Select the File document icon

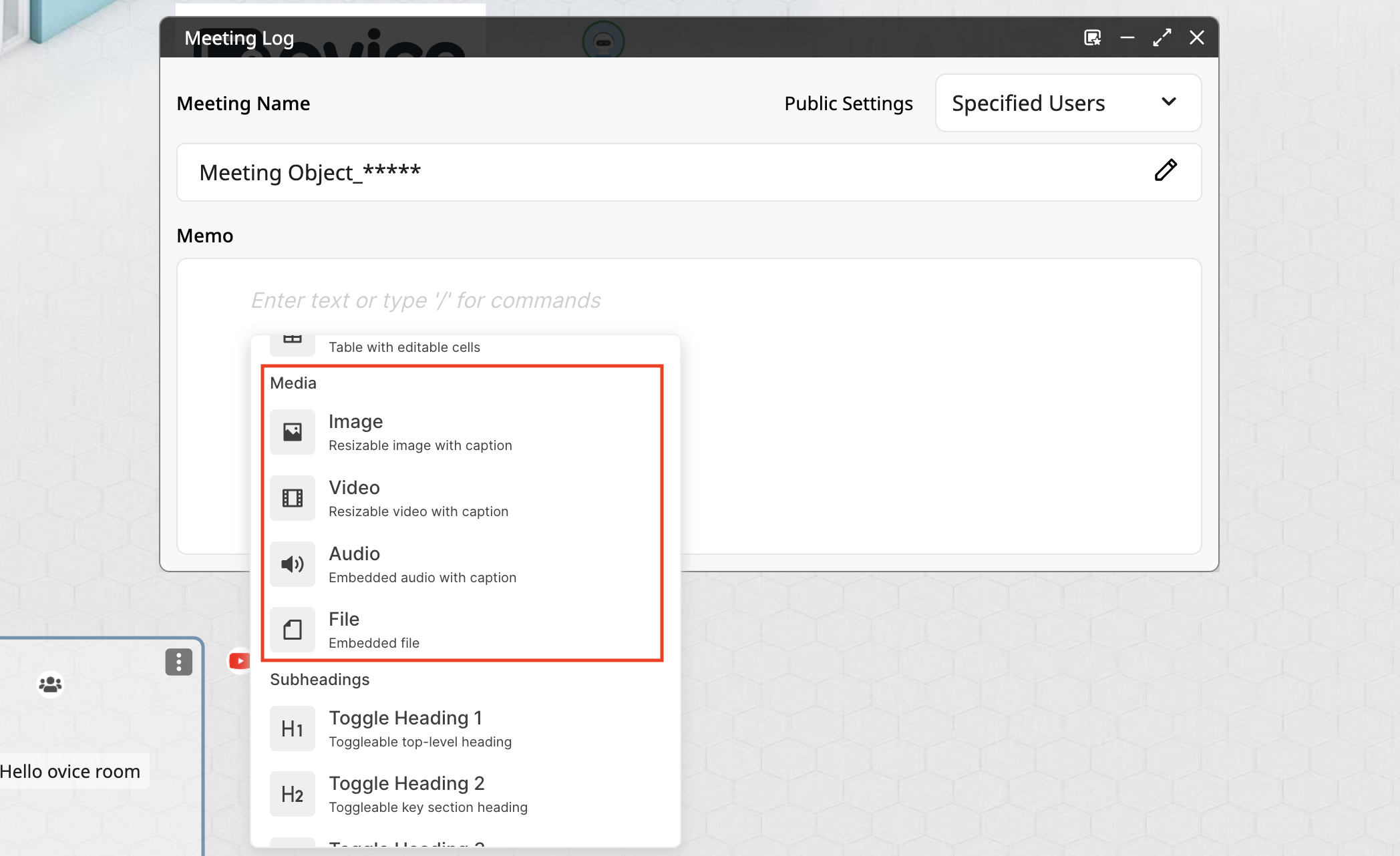(x=293, y=630)
